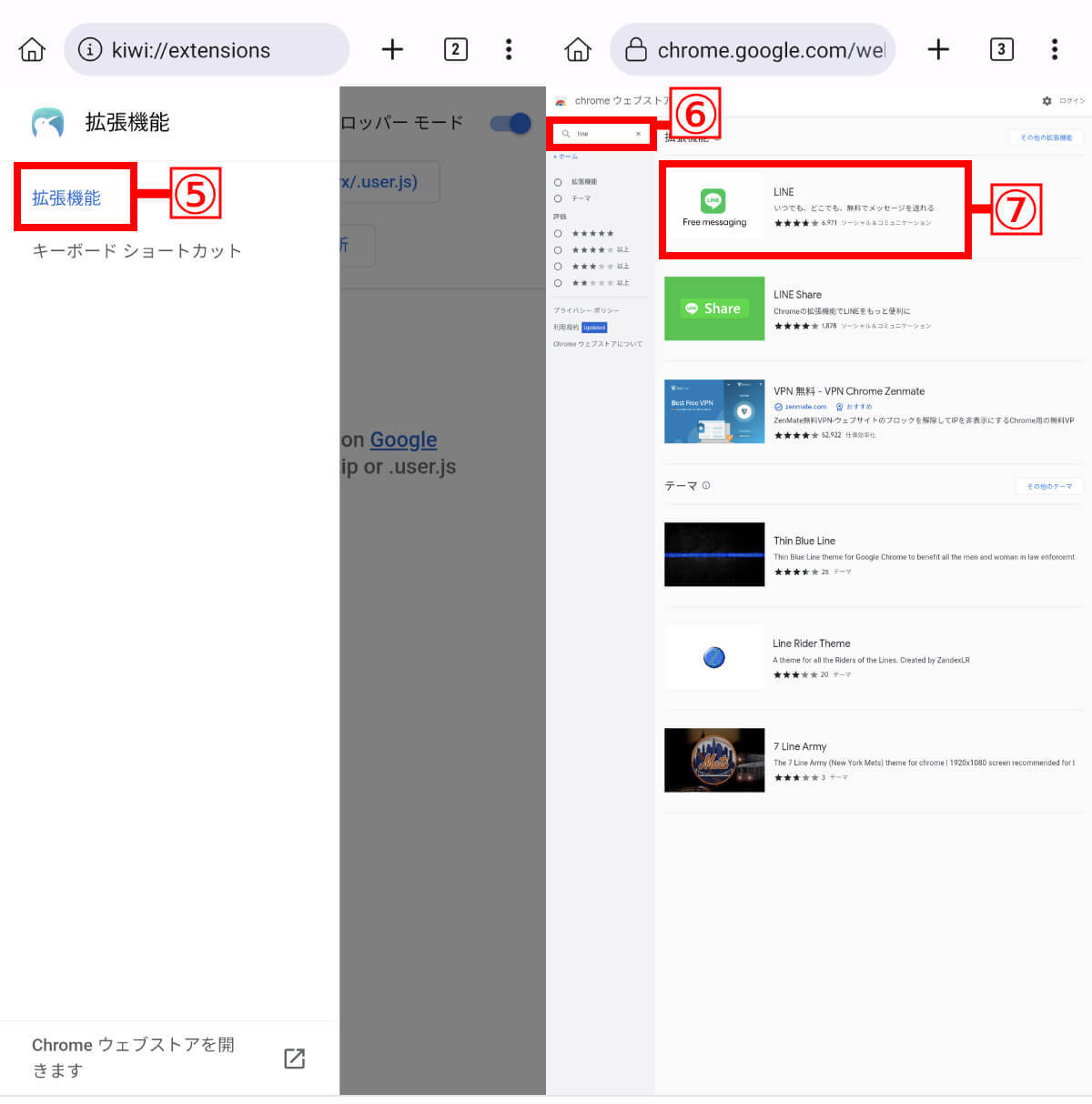
Task: Click the store search field containing line
Action: [602, 134]
